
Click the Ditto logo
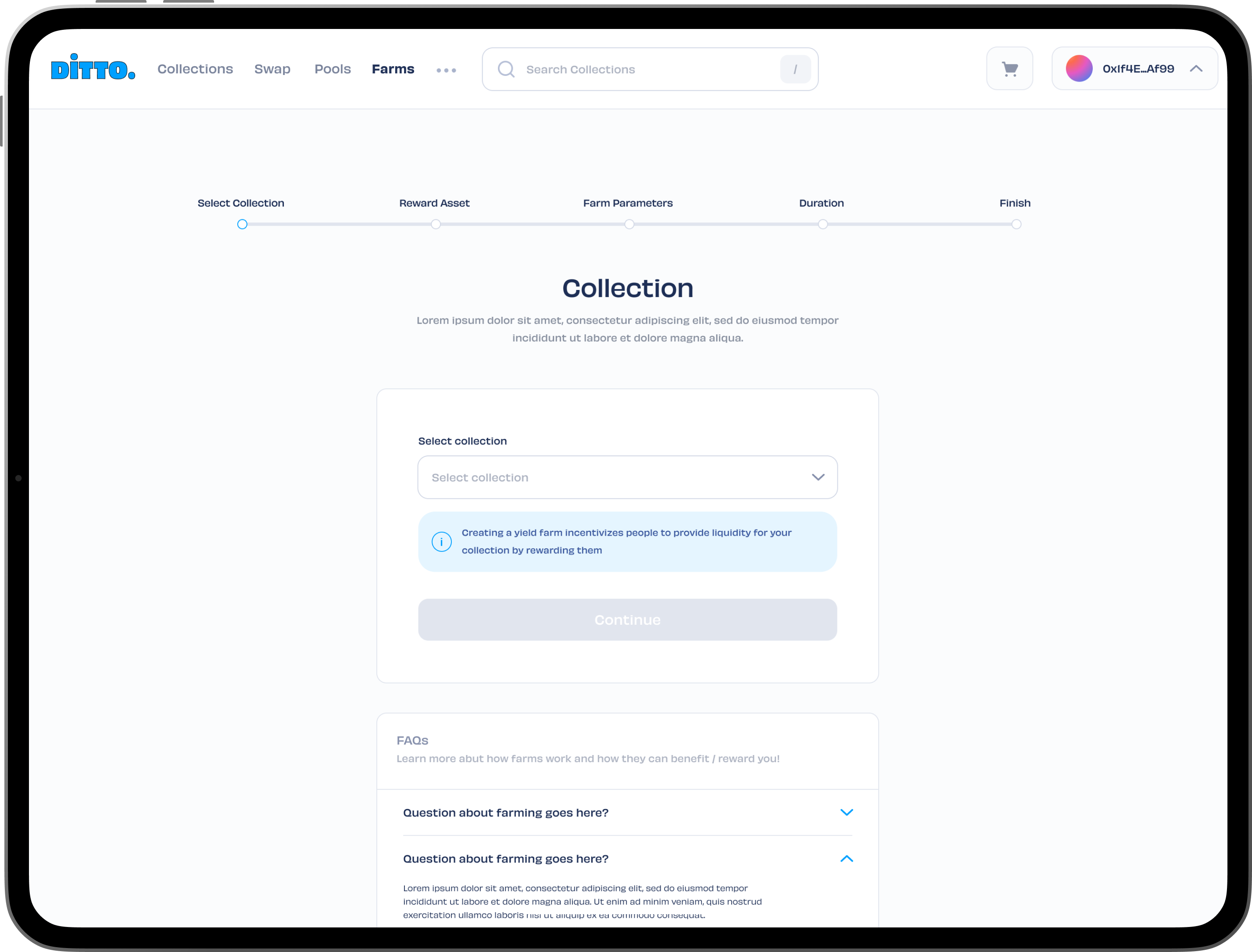click(93, 68)
